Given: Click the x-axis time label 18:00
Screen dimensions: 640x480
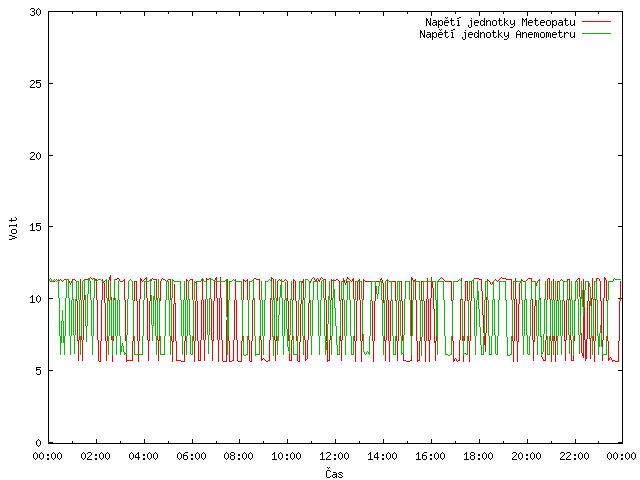Looking at the screenshot, I should [478, 456].
